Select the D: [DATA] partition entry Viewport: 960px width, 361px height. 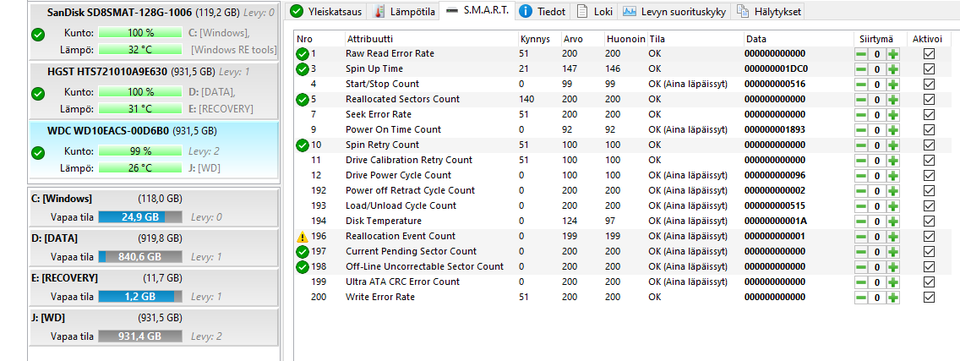tap(154, 248)
